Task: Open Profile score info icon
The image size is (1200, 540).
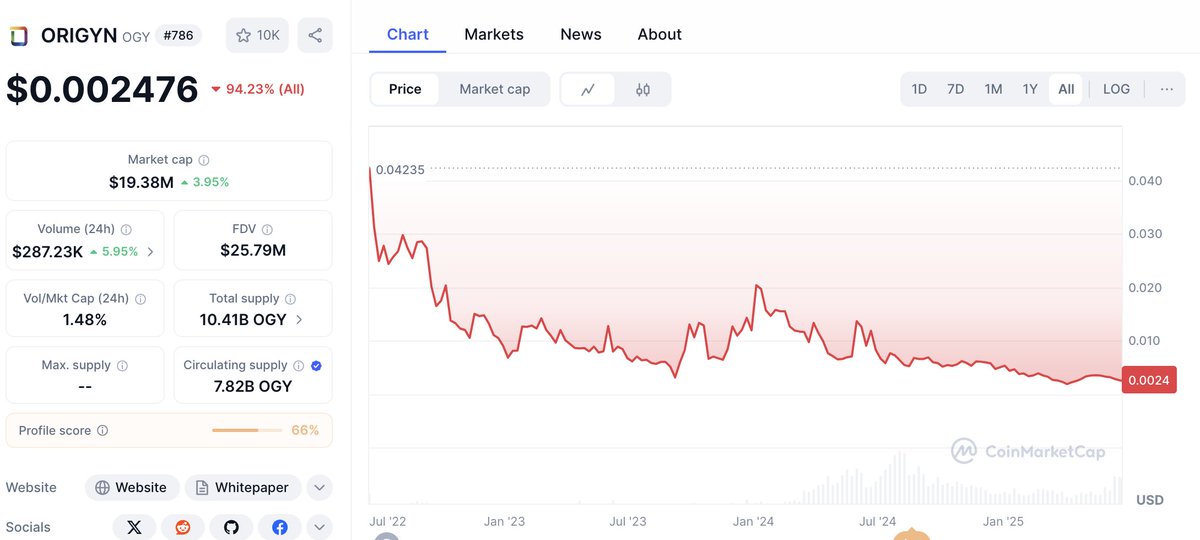Action: tap(102, 431)
